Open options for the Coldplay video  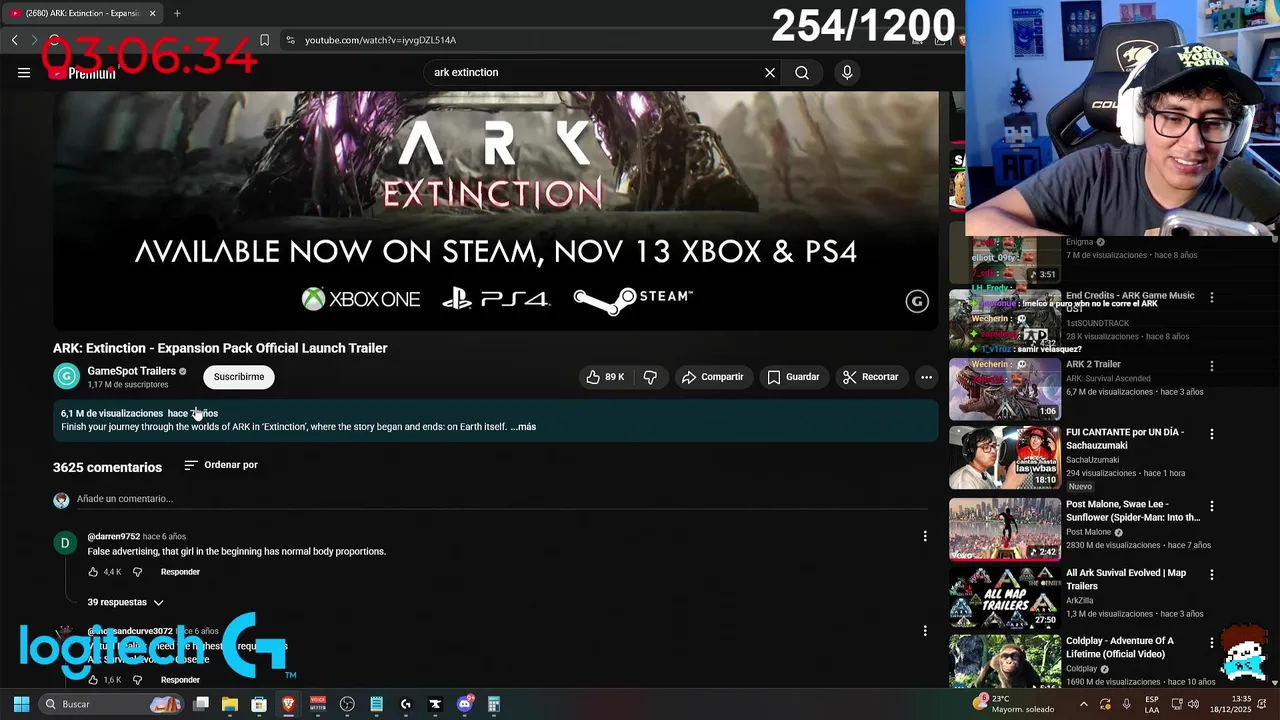(1212, 643)
